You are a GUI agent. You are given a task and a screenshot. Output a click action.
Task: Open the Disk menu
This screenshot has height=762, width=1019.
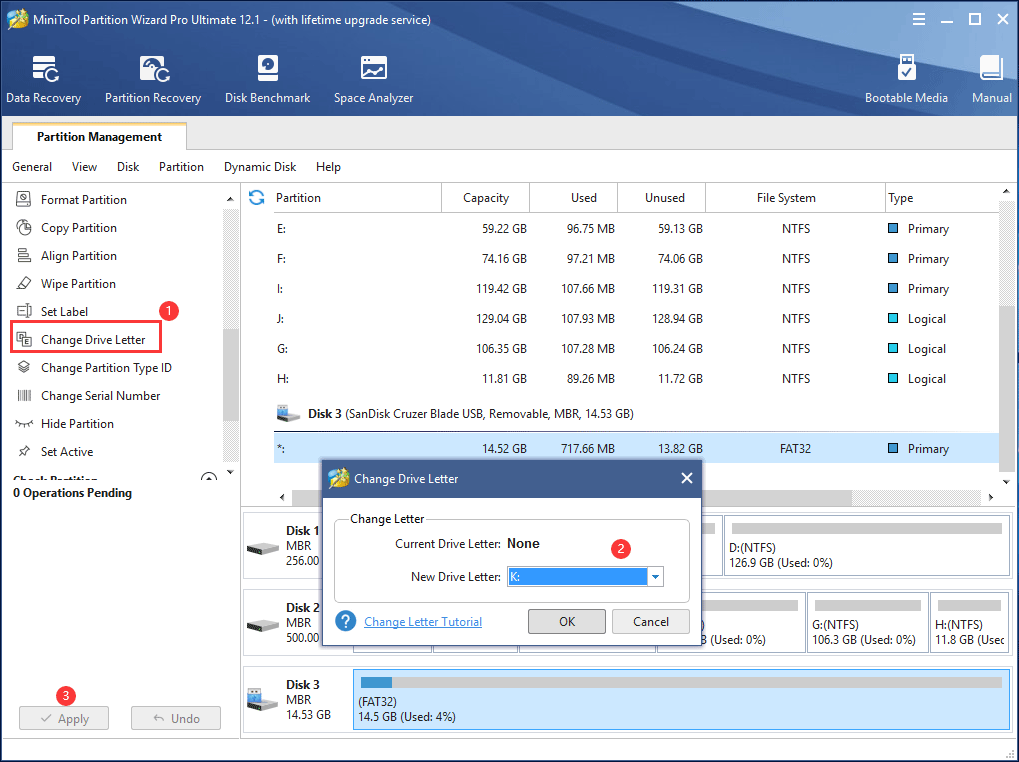click(128, 167)
